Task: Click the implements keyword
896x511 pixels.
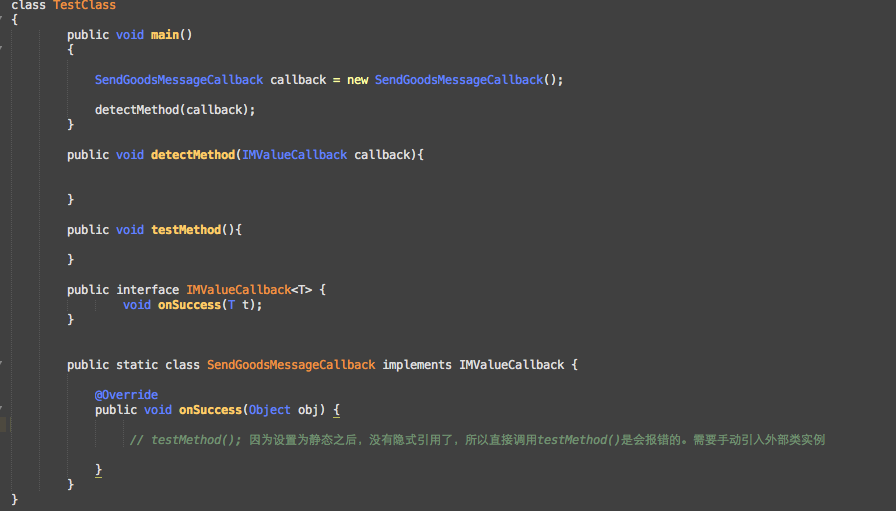Action: (417, 365)
